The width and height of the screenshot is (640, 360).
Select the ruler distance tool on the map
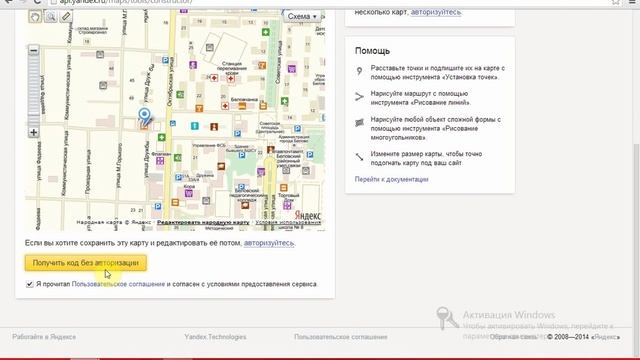click(66, 16)
